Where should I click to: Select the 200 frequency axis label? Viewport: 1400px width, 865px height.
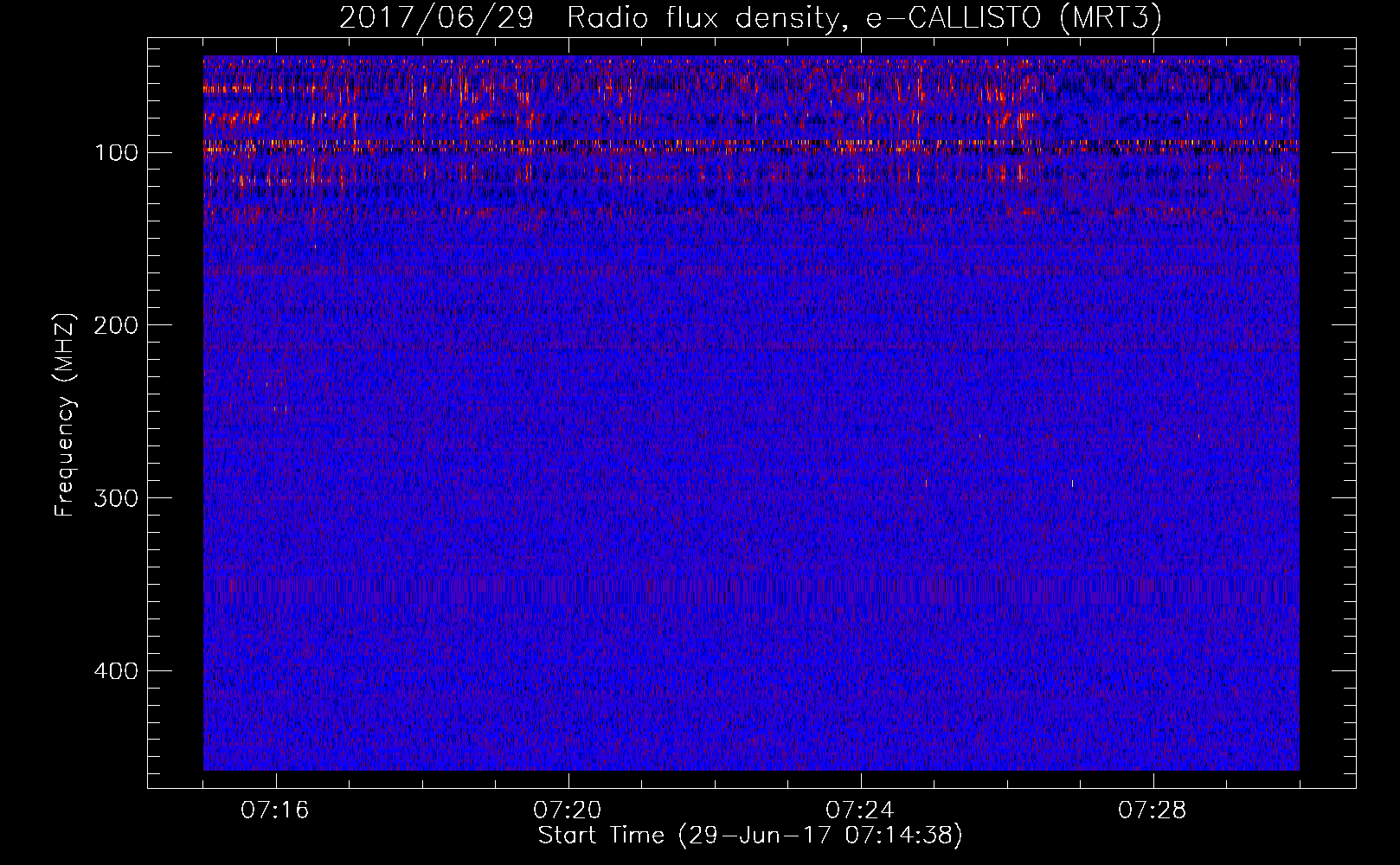click(116, 325)
